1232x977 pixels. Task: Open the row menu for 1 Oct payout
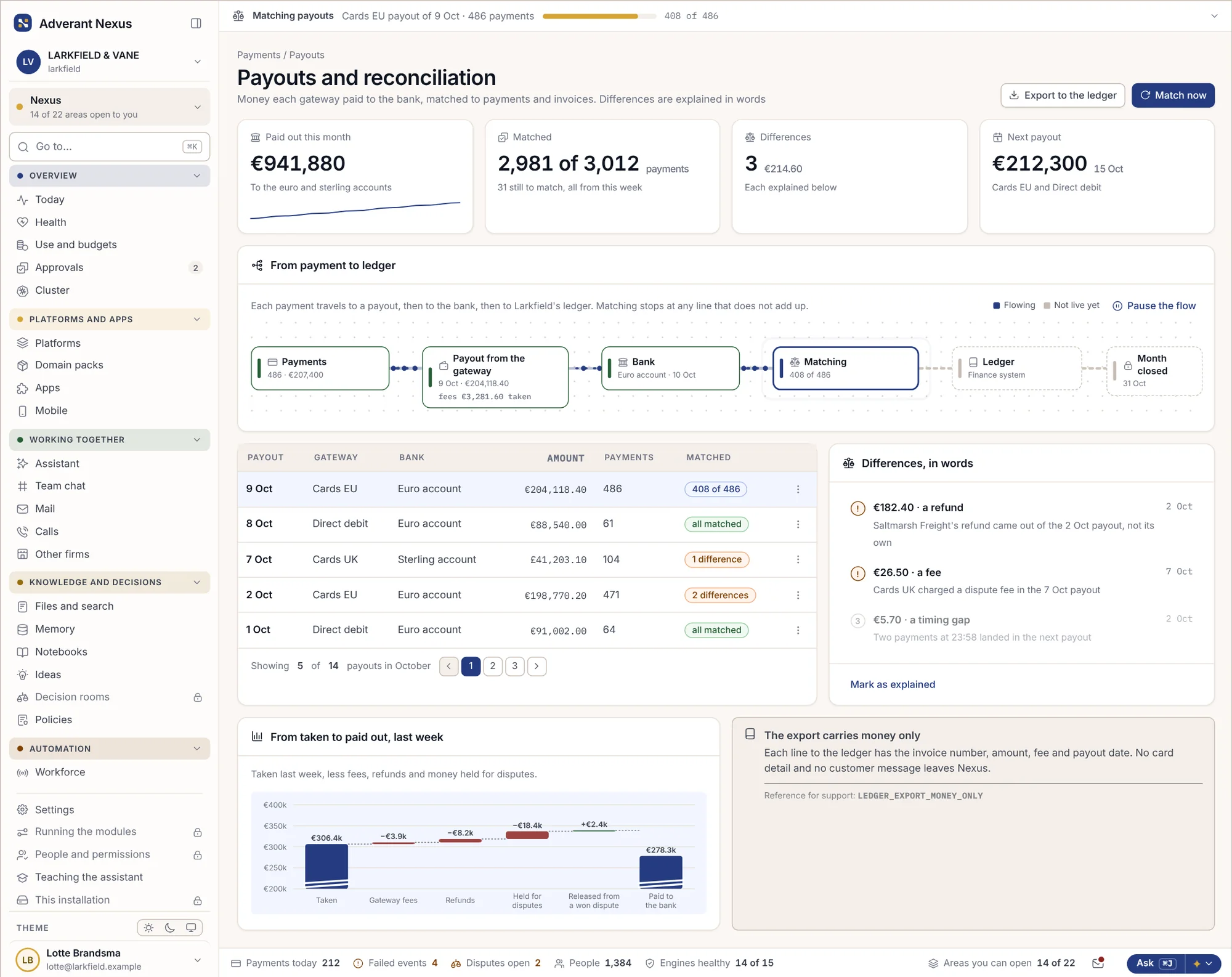pyautogui.click(x=798, y=630)
